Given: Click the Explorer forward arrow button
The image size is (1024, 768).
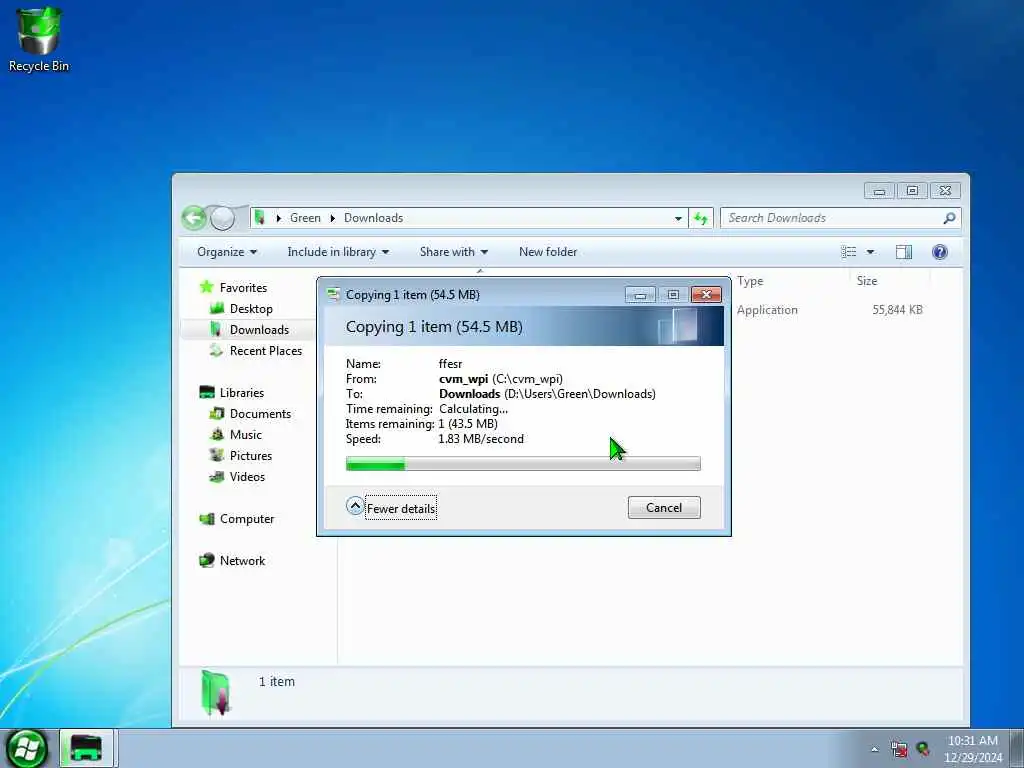Looking at the screenshot, I should coord(222,218).
